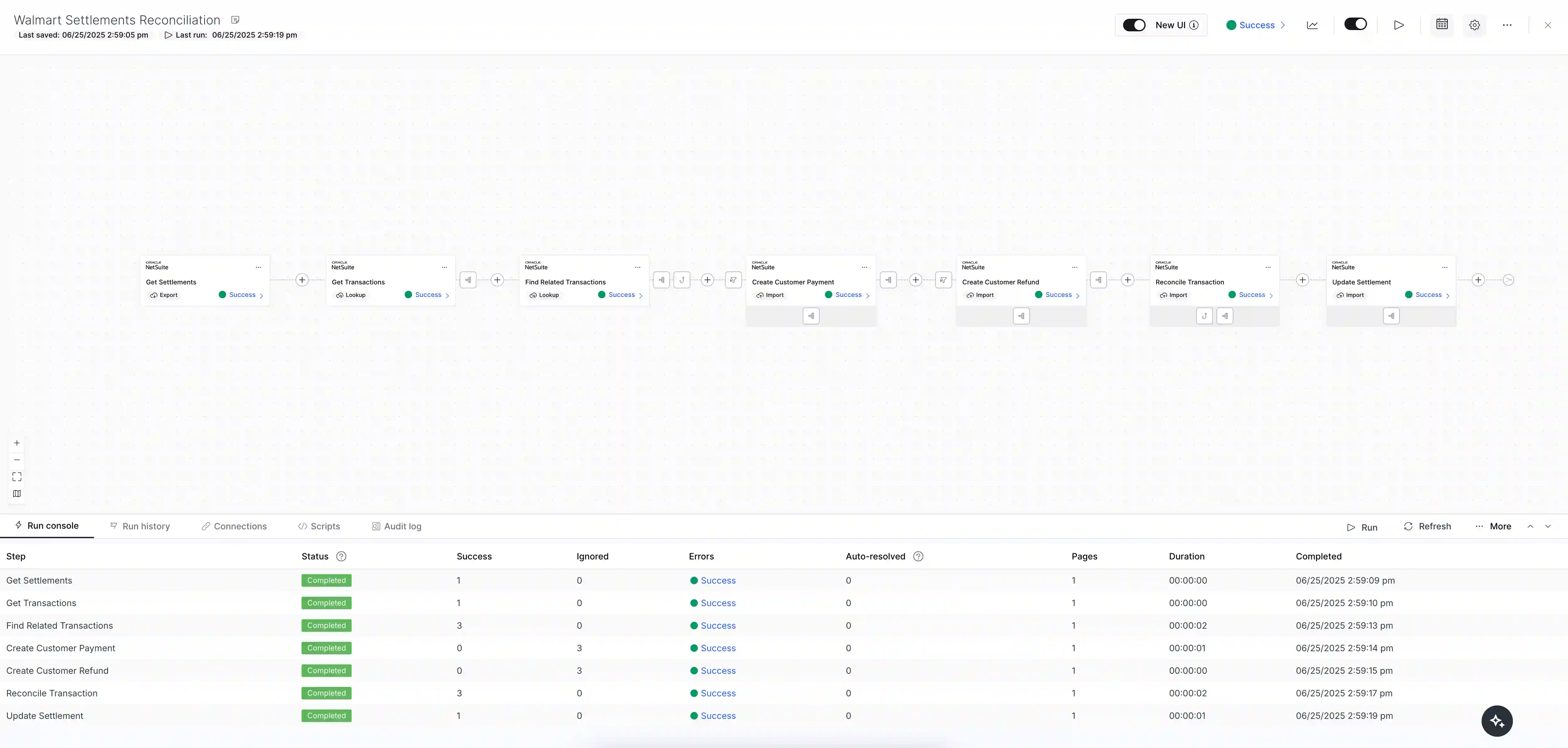Zoom in on the flow canvas
The image size is (1568, 748).
coord(17,443)
